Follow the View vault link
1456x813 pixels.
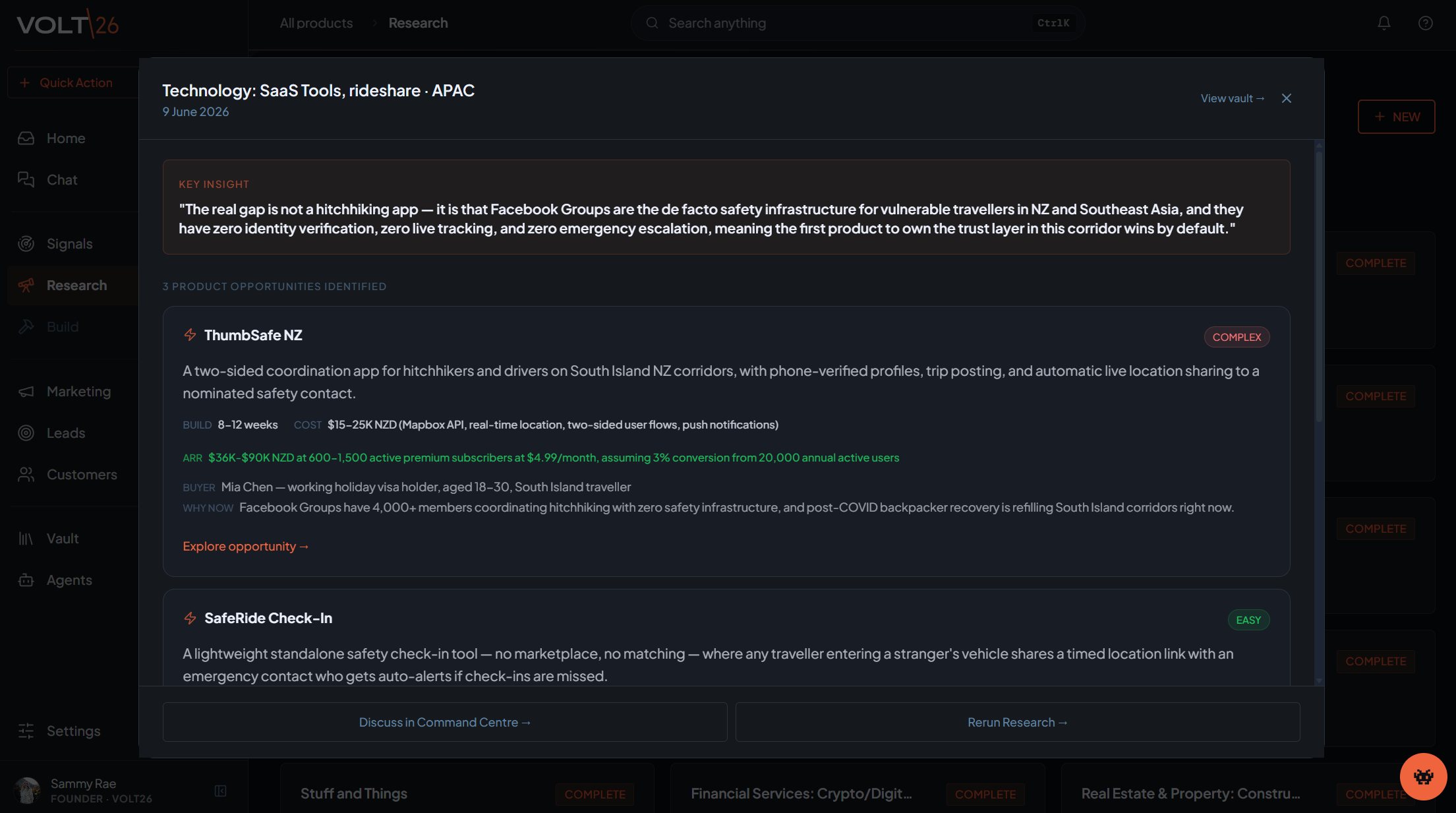[x=1233, y=98]
